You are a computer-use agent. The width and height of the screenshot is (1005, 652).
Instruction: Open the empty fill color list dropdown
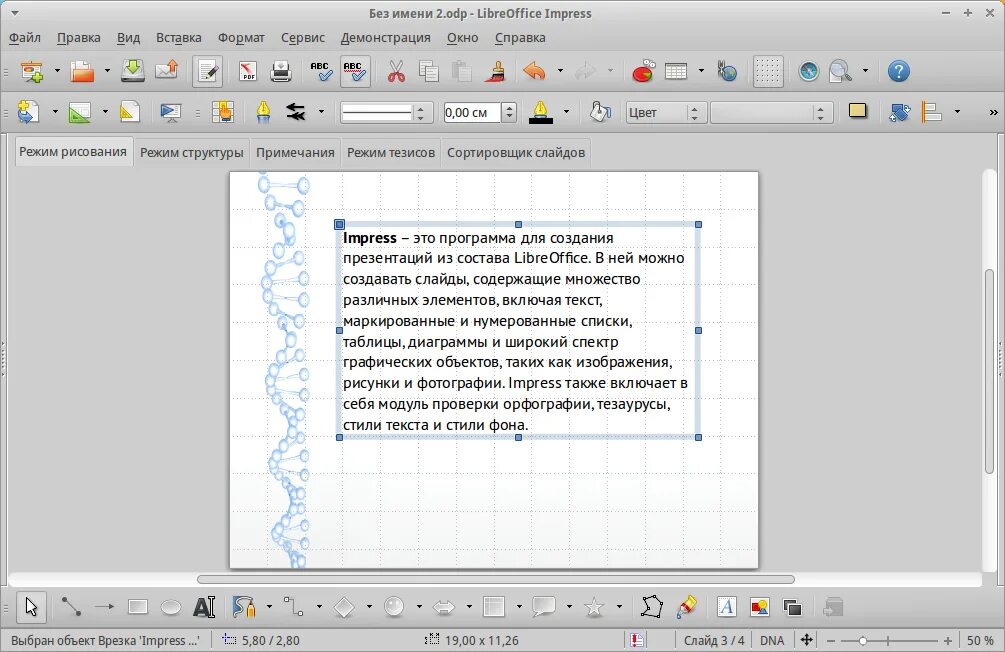[x=772, y=113]
